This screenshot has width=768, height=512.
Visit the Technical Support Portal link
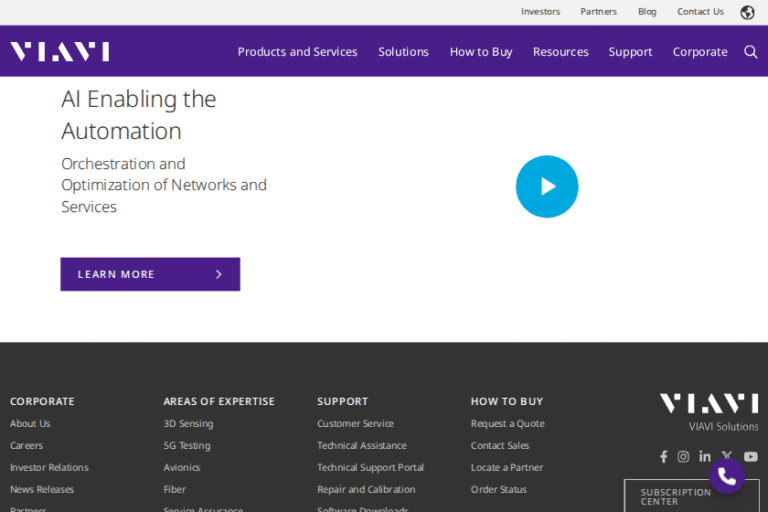click(370, 468)
